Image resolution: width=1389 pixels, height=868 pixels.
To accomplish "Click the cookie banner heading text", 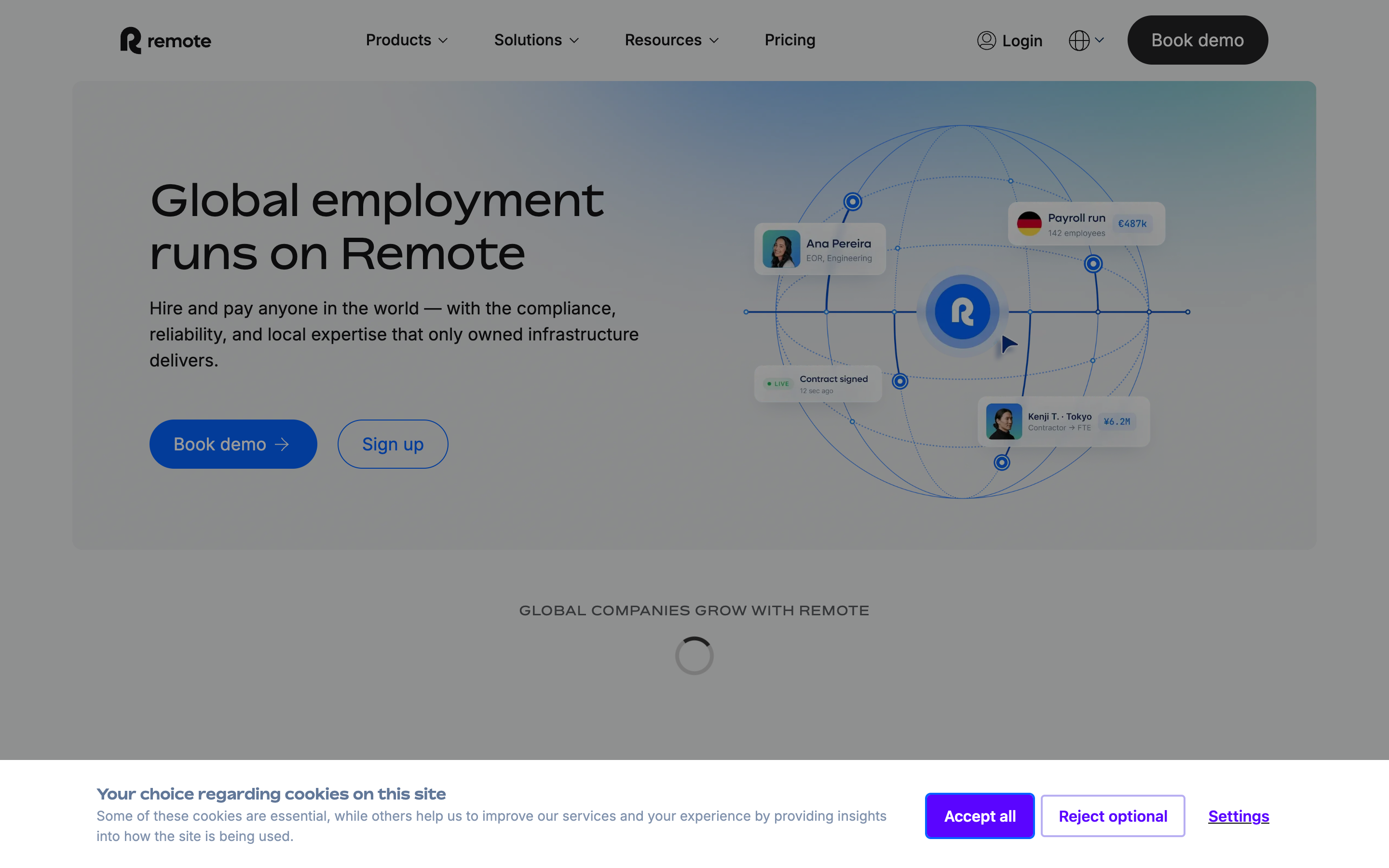I will pos(271,794).
